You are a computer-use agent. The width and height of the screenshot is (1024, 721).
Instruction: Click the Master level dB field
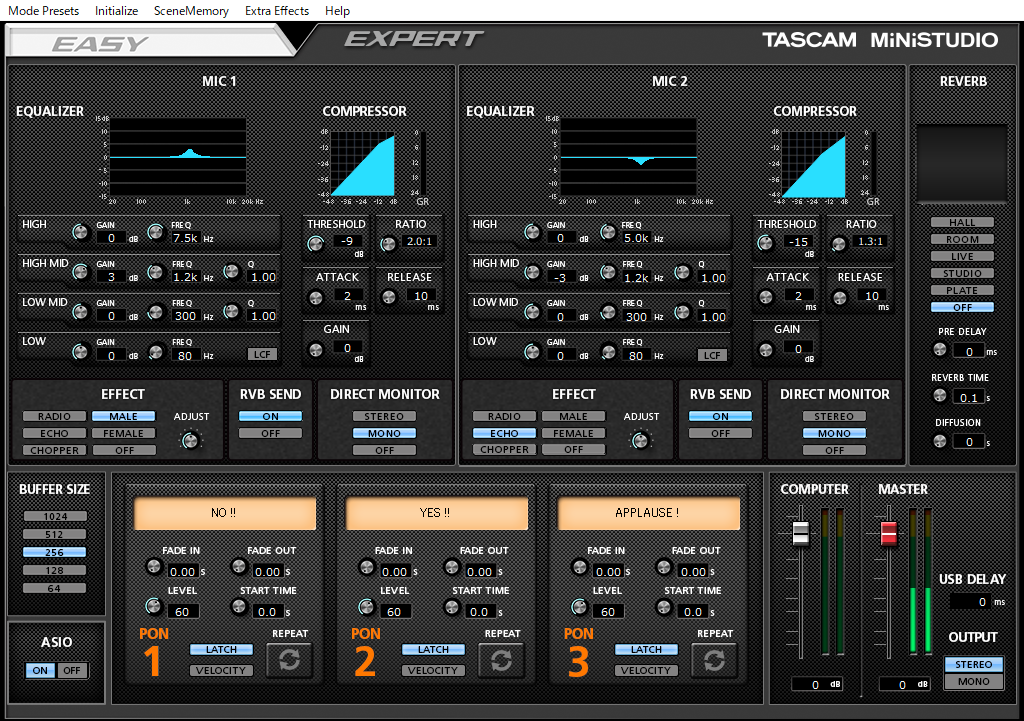click(x=904, y=684)
